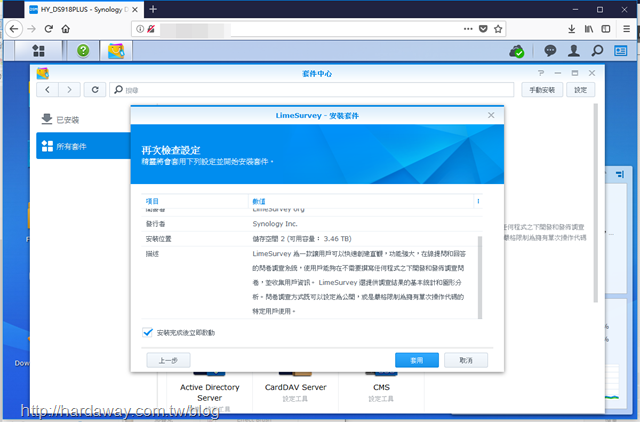Open CardDAV Server package
640x422 pixels.
(295, 388)
